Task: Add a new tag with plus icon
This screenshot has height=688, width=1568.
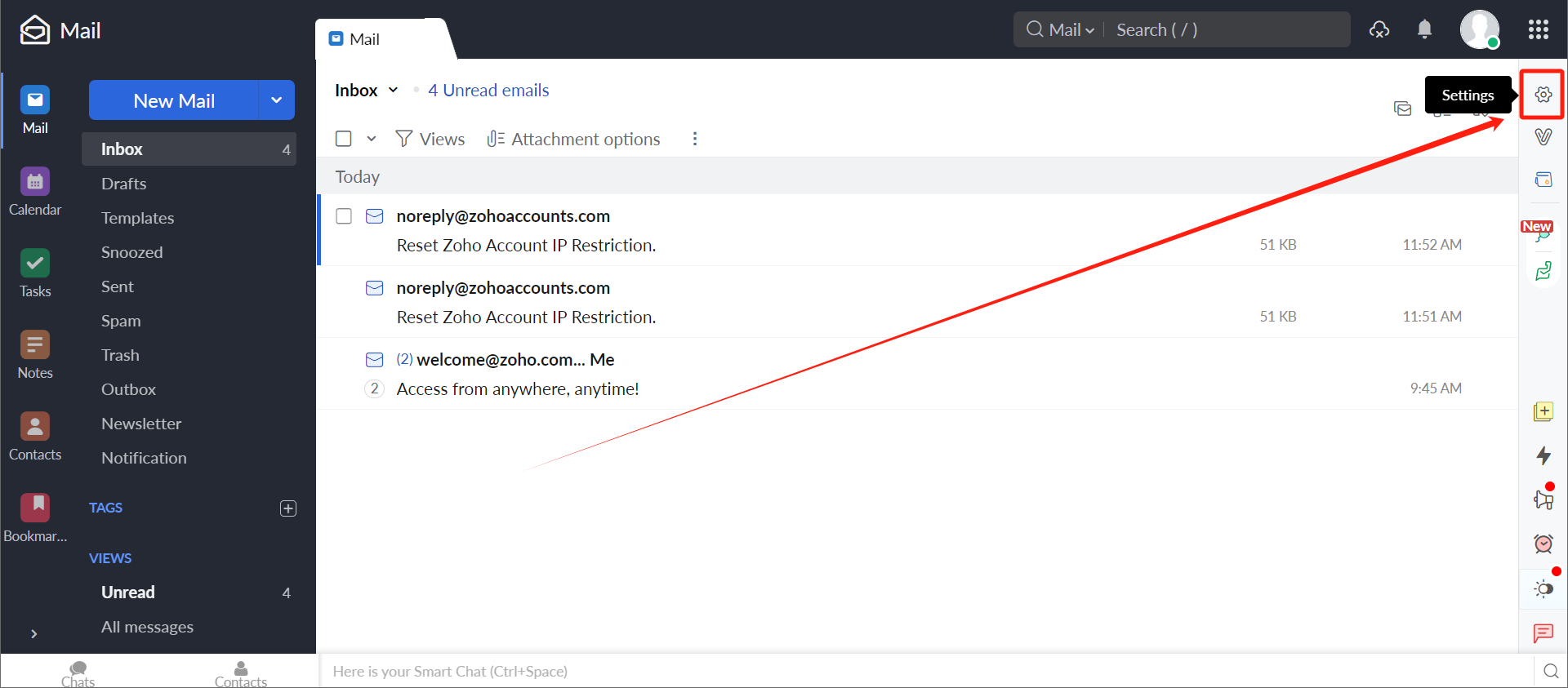Action: coord(288,508)
